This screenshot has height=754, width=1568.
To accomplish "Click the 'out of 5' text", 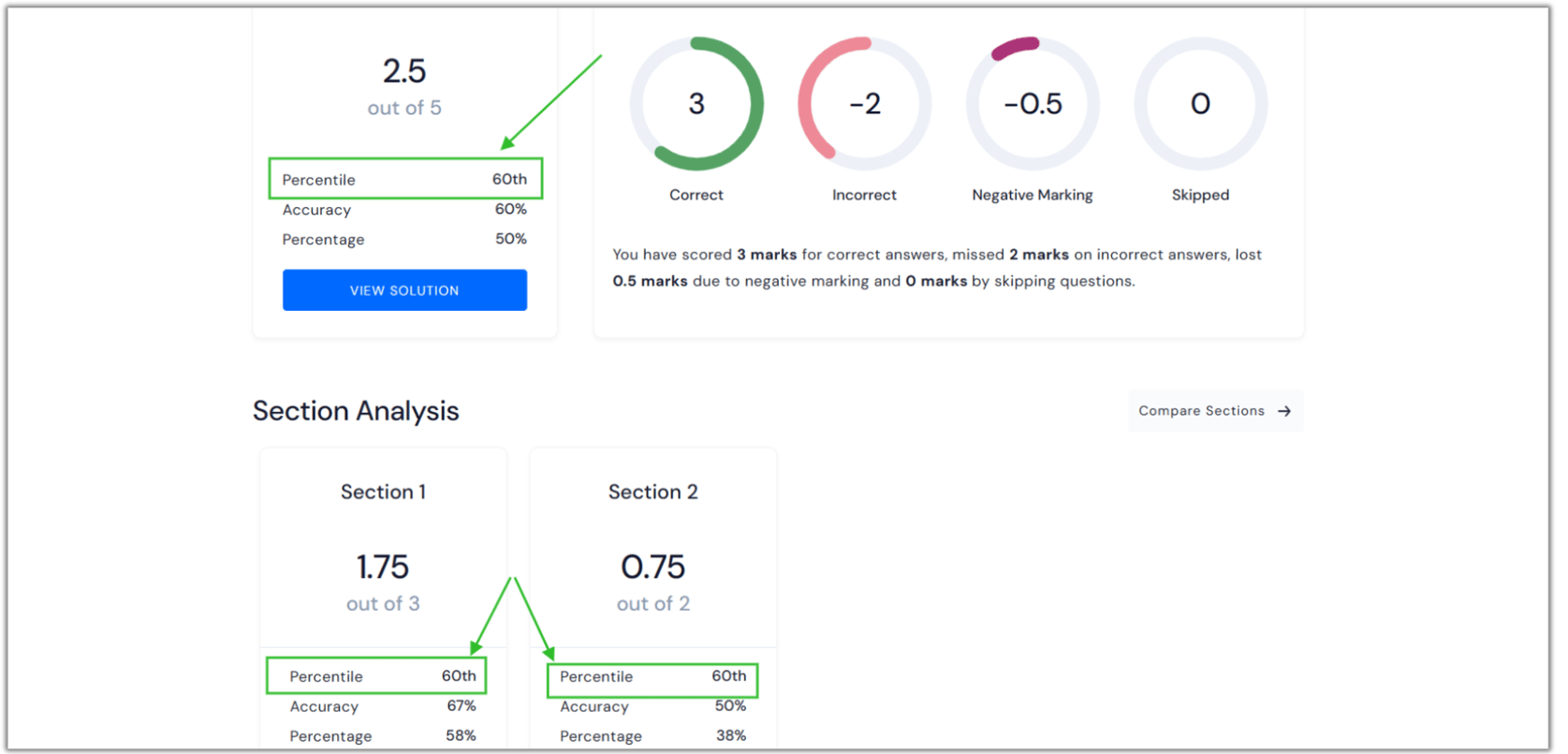I will point(404,108).
